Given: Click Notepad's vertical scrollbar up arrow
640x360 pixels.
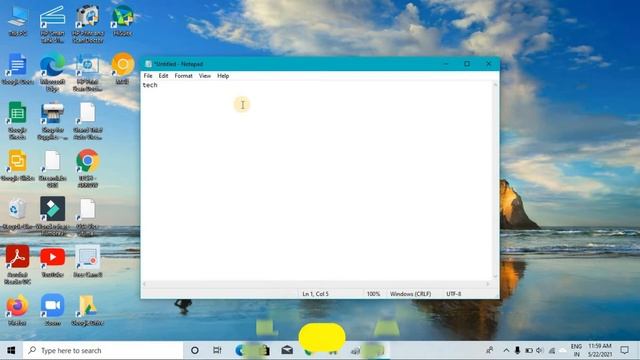Looking at the screenshot, I should [496, 84].
